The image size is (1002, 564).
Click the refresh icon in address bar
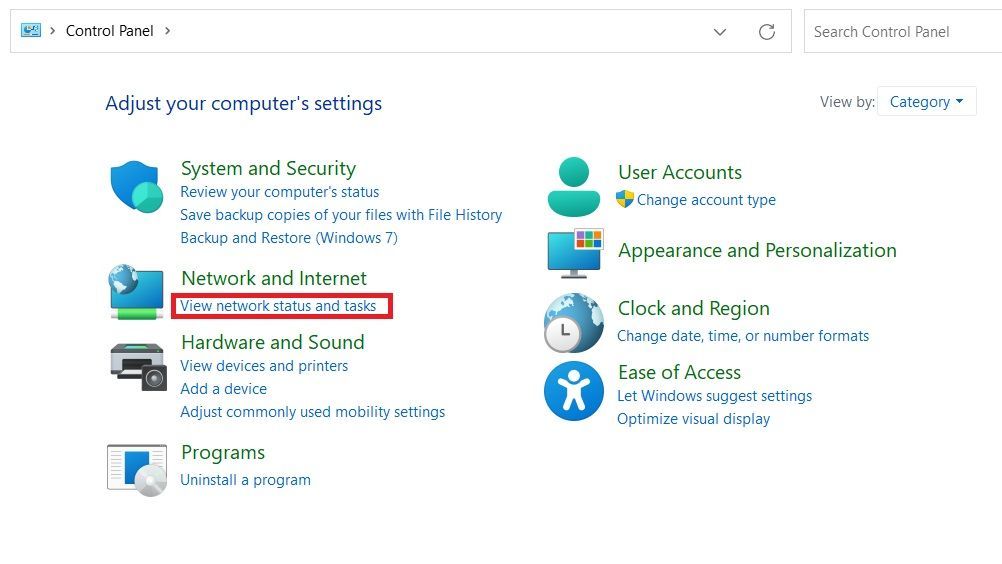(767, 31)
